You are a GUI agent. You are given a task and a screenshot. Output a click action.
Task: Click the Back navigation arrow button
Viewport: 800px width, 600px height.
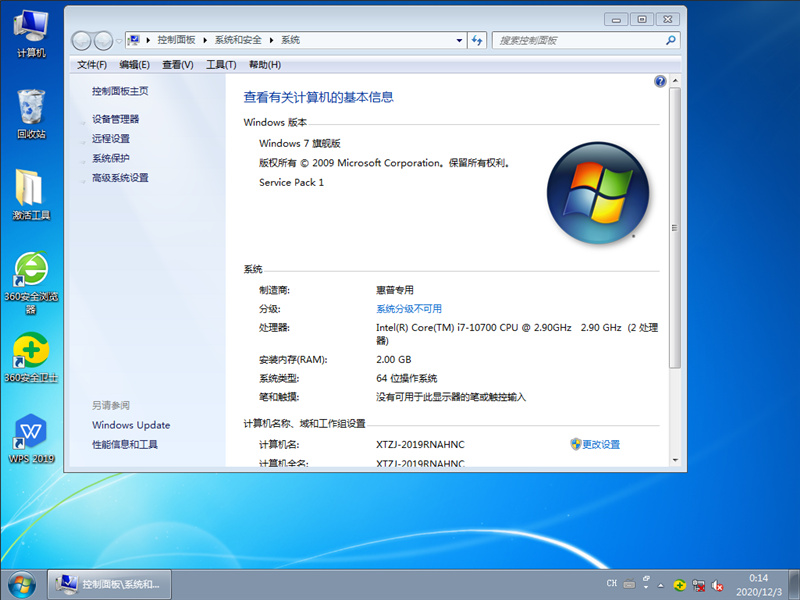(x=81, y=41)
